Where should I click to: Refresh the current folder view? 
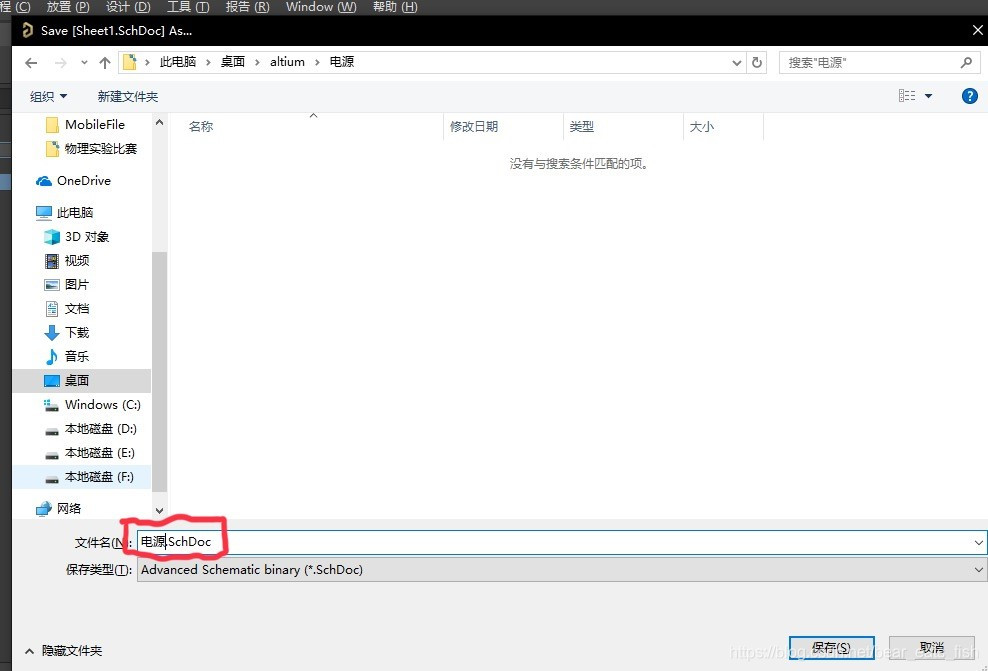click(757, 62)
